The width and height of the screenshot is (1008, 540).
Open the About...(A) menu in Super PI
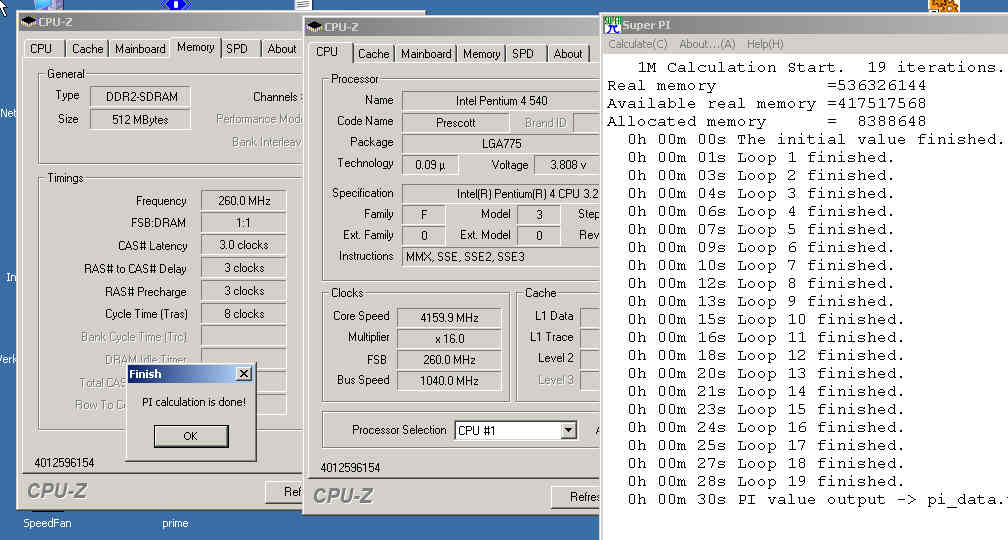tap(707, 44)
